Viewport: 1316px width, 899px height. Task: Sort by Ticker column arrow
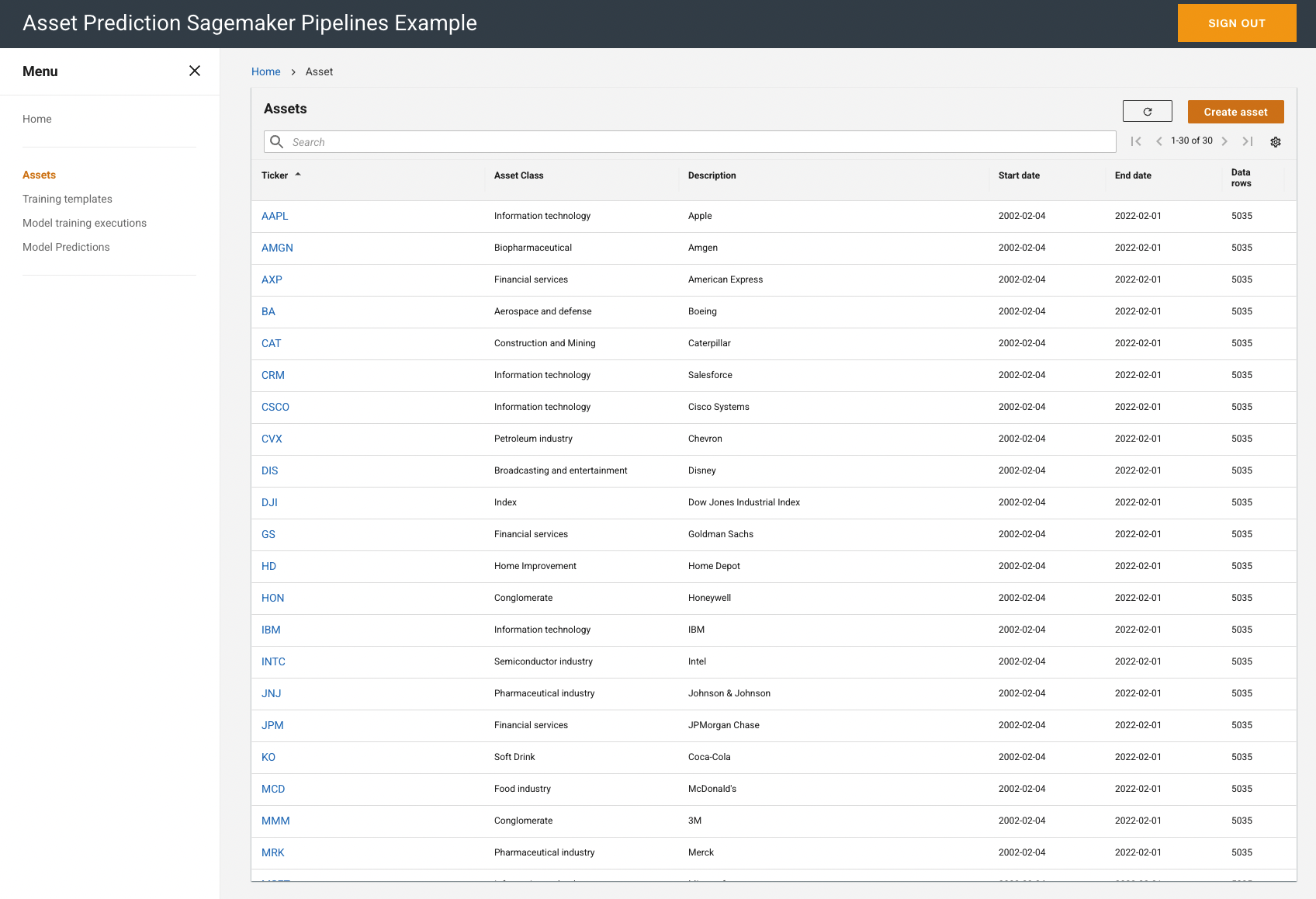[298, 175]
